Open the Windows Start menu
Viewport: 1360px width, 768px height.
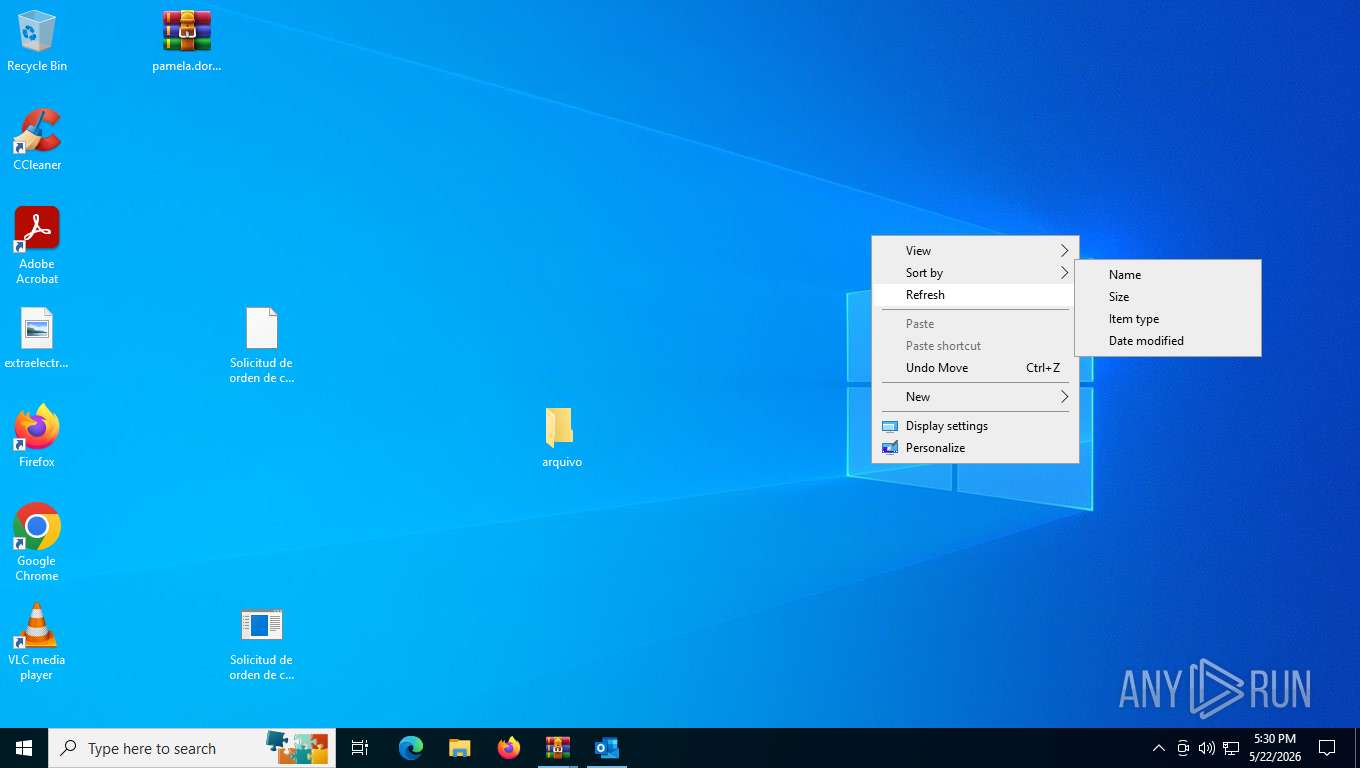click(24, 748)
